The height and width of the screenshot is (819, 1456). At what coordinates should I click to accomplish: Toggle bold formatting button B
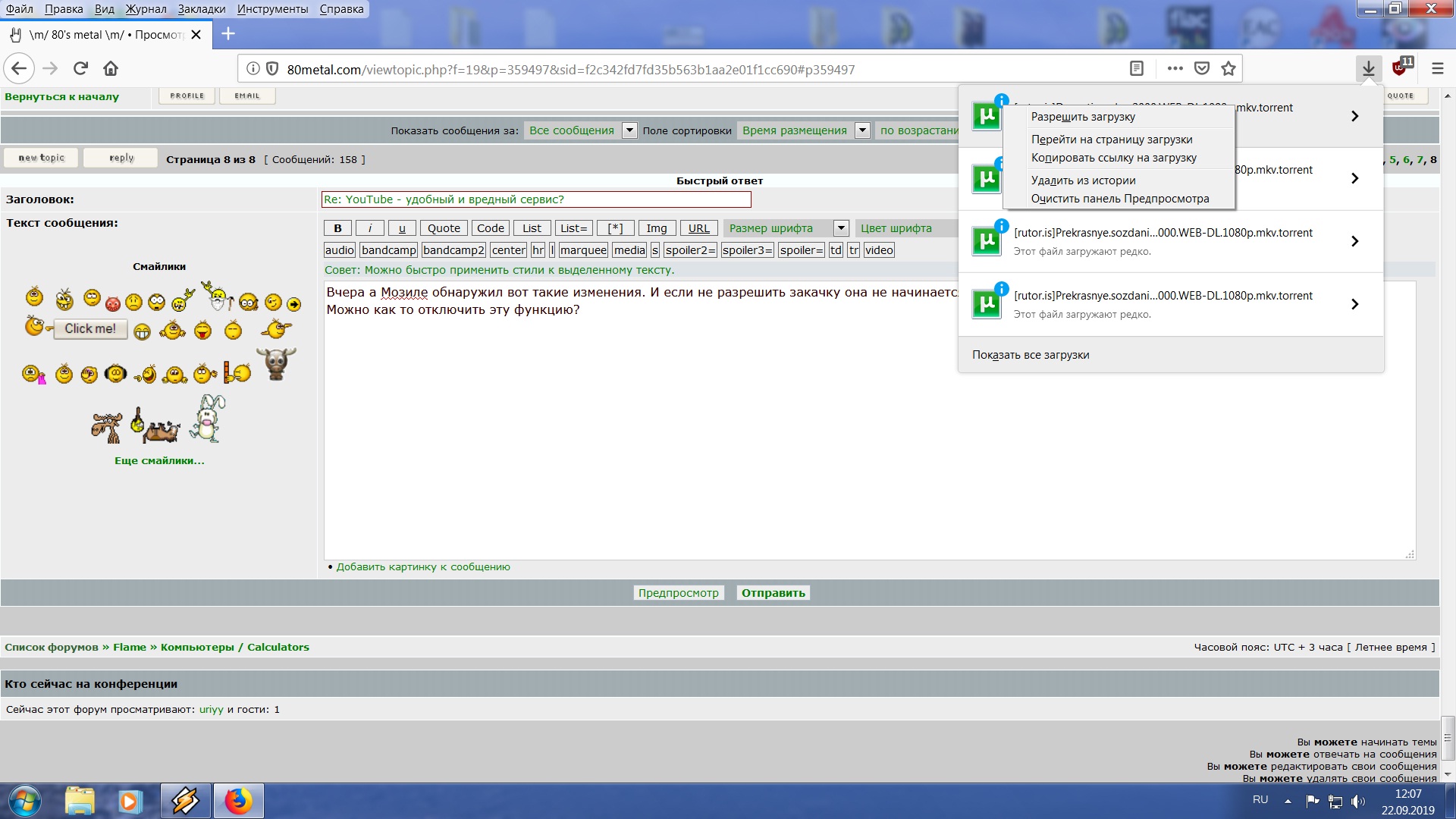coord(337,228)
